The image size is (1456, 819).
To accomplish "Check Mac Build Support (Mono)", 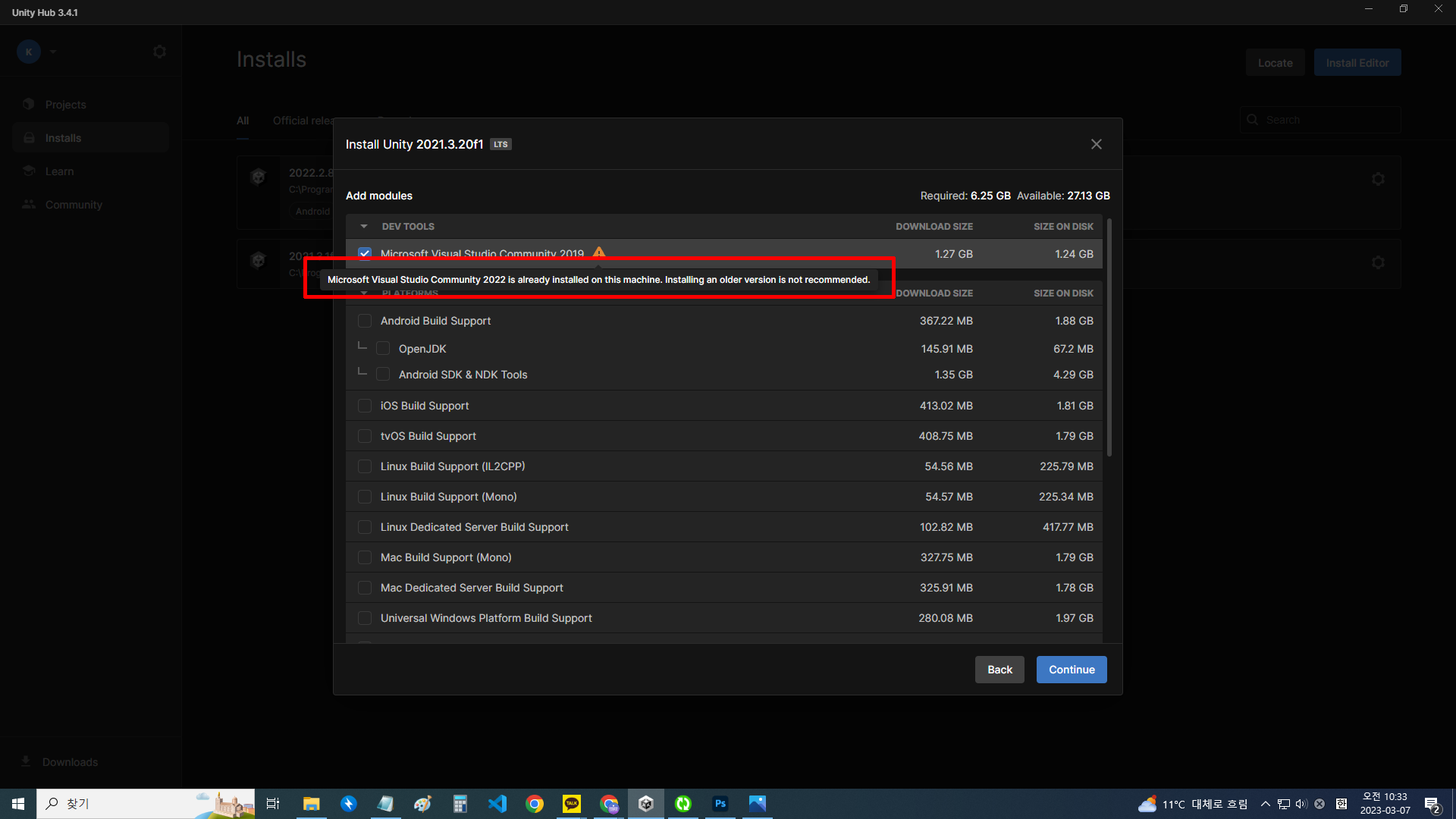I will tap(365, 557).
